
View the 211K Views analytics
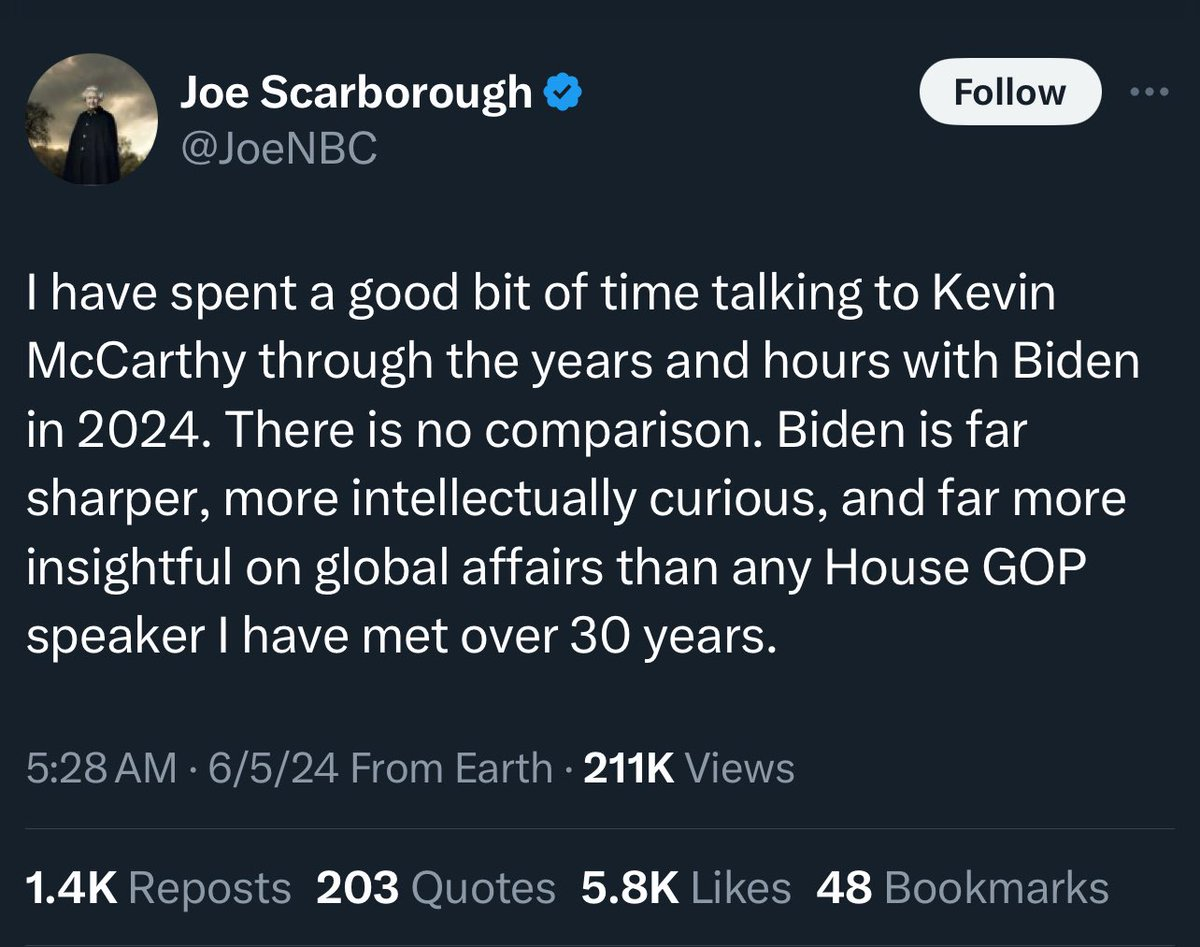pos(686,769)
